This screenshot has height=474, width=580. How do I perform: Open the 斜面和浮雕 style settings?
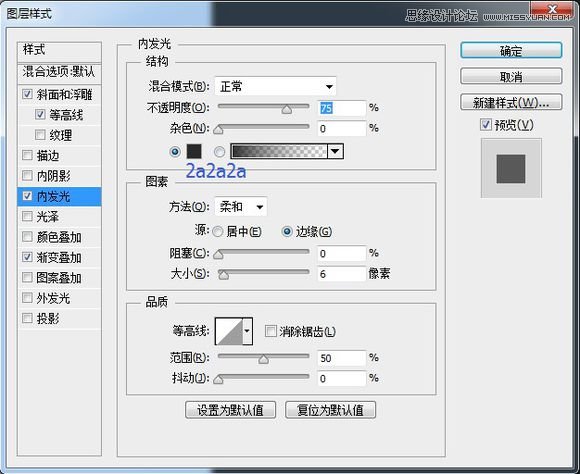[64, 95]
